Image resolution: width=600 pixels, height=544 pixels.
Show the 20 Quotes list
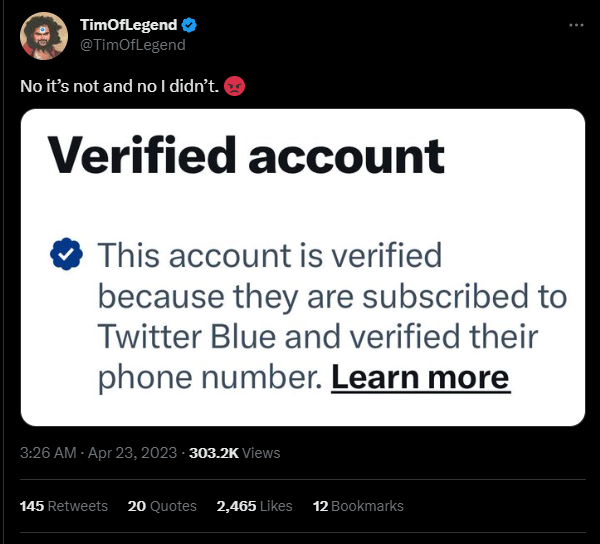pos(162,506)
